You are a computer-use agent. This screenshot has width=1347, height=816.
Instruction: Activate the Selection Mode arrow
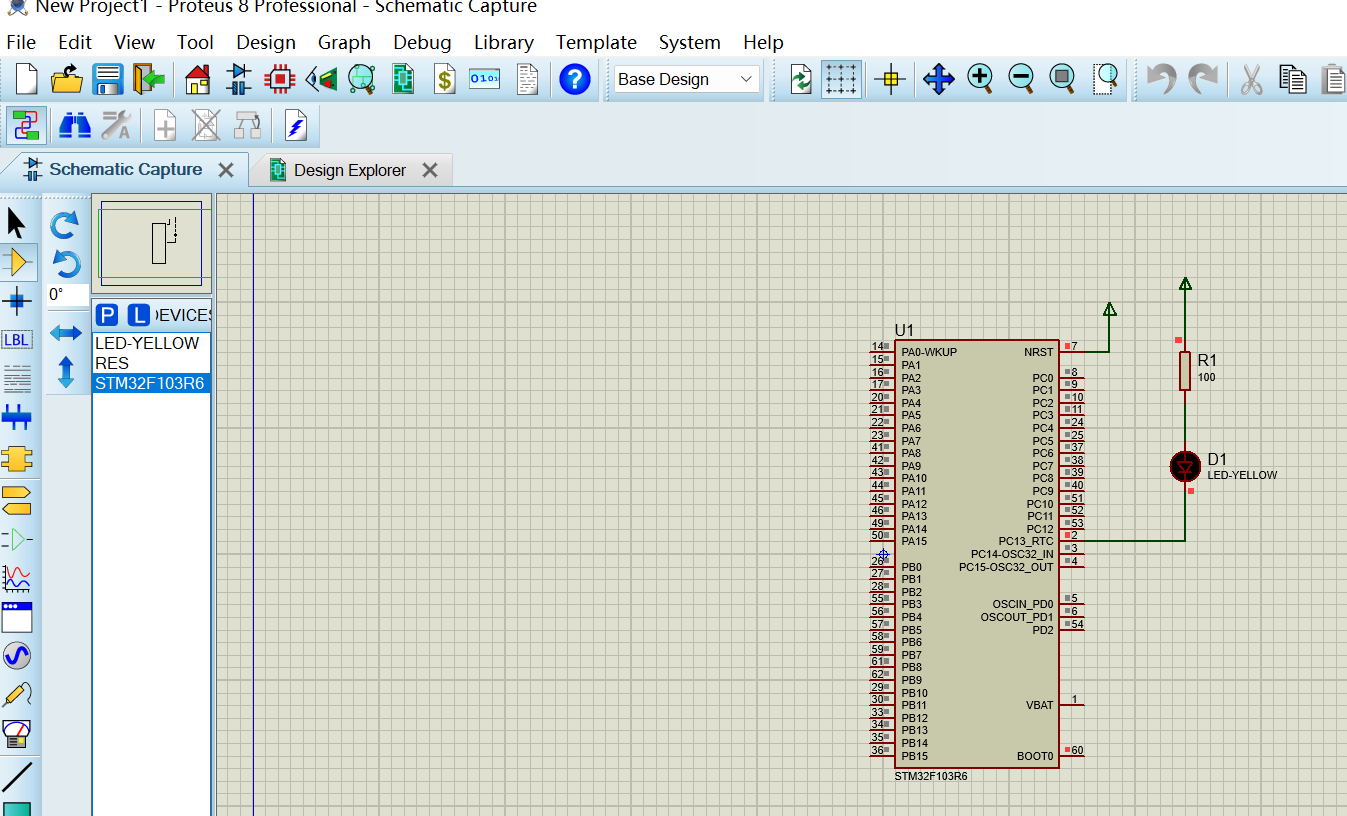17,223
